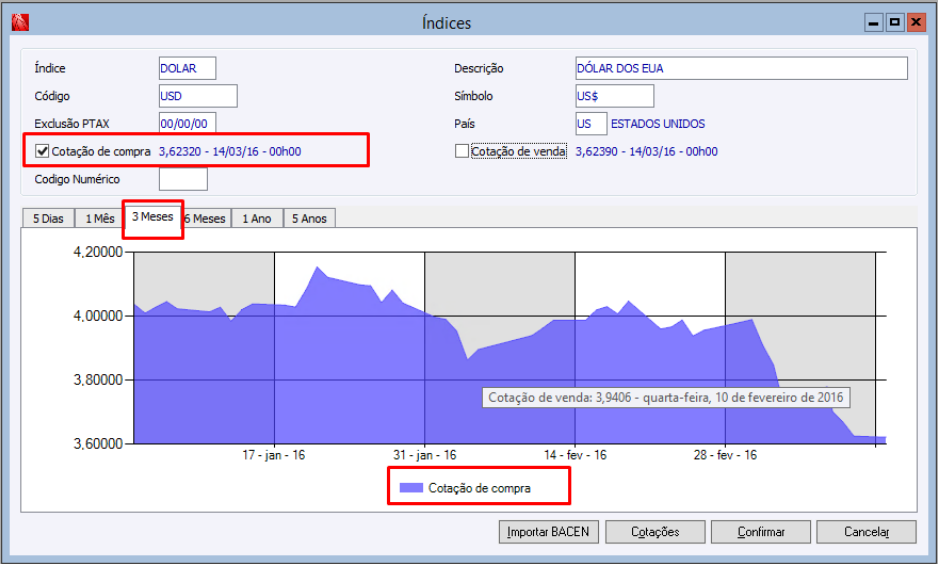Click the Exclusão PTAX date field

tap(187, 124)
